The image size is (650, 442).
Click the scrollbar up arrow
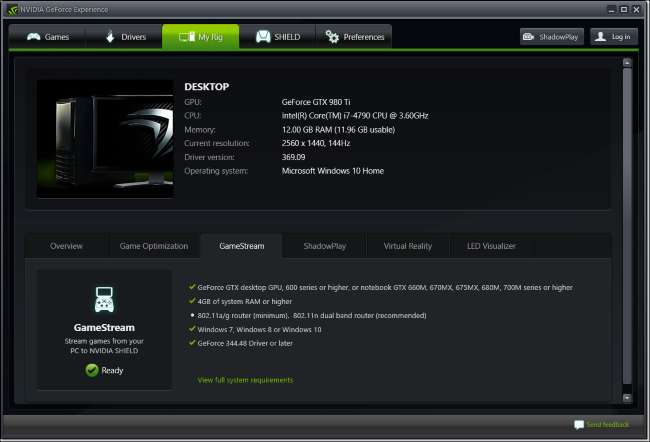click(x=627, y=63)
